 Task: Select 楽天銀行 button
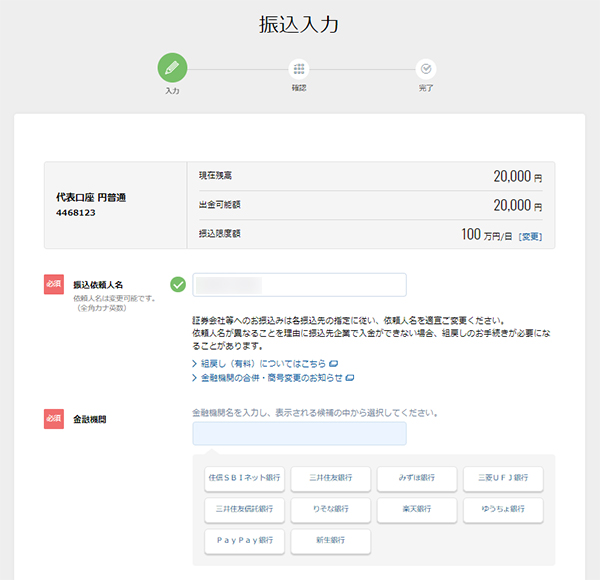tap(417, 510)
